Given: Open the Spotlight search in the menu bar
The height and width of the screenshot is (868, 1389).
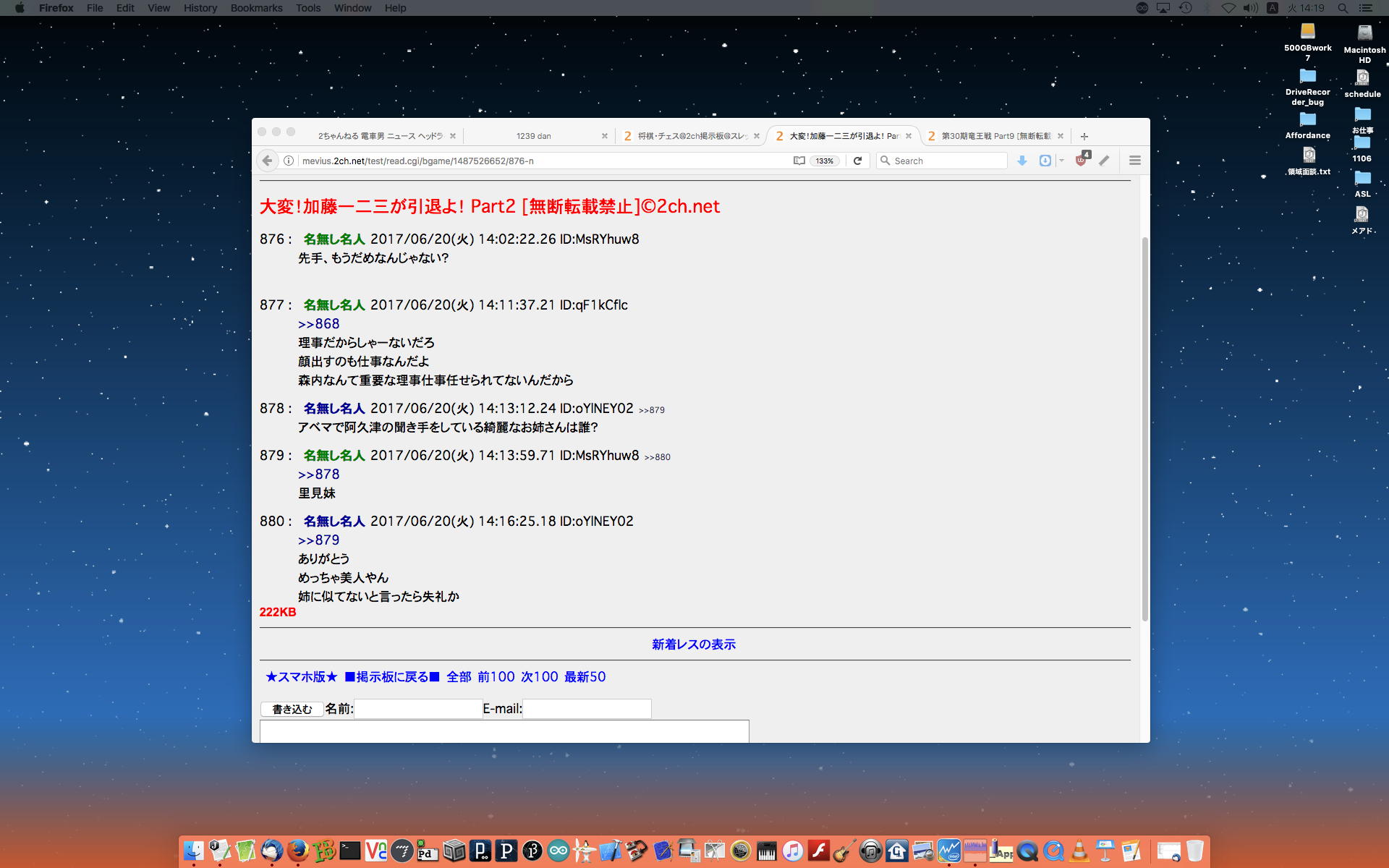Looking at the screenshot, I should point(1342,8).
